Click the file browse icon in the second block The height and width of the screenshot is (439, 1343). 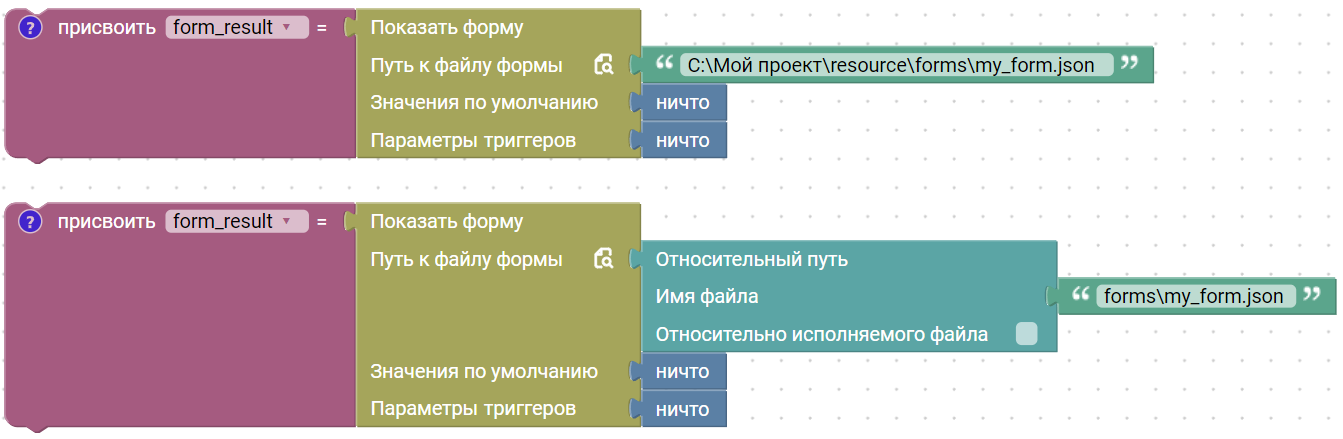pyautogui.click(x=603, y=260)
